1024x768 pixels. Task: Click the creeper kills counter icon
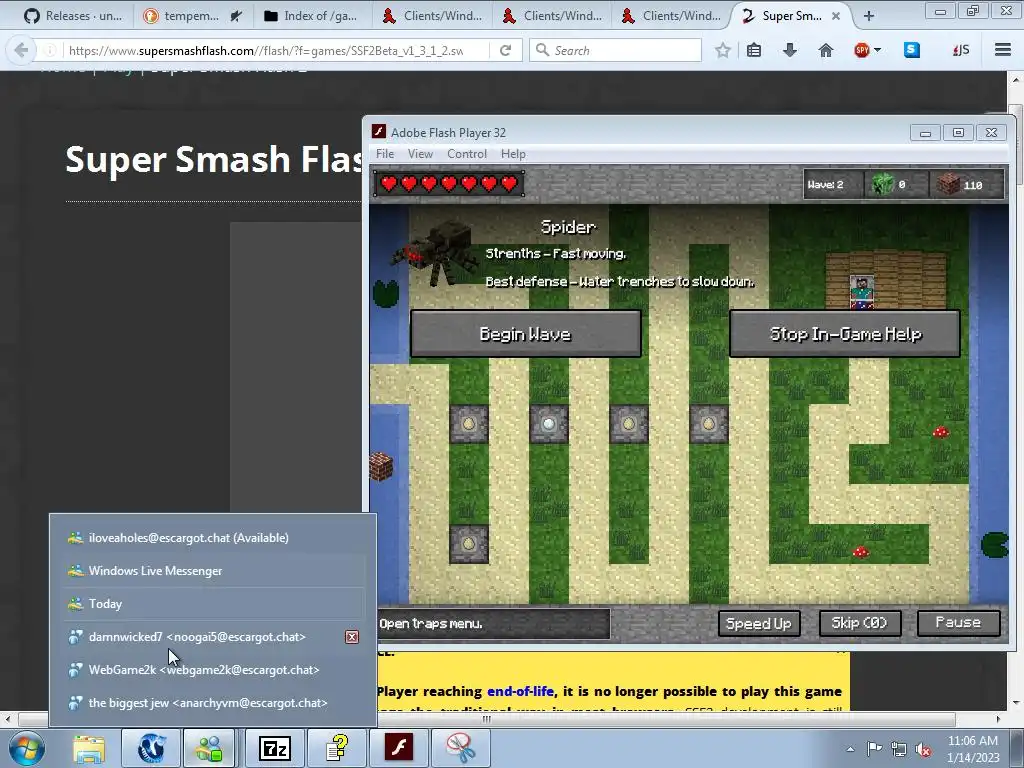[883, 185]
